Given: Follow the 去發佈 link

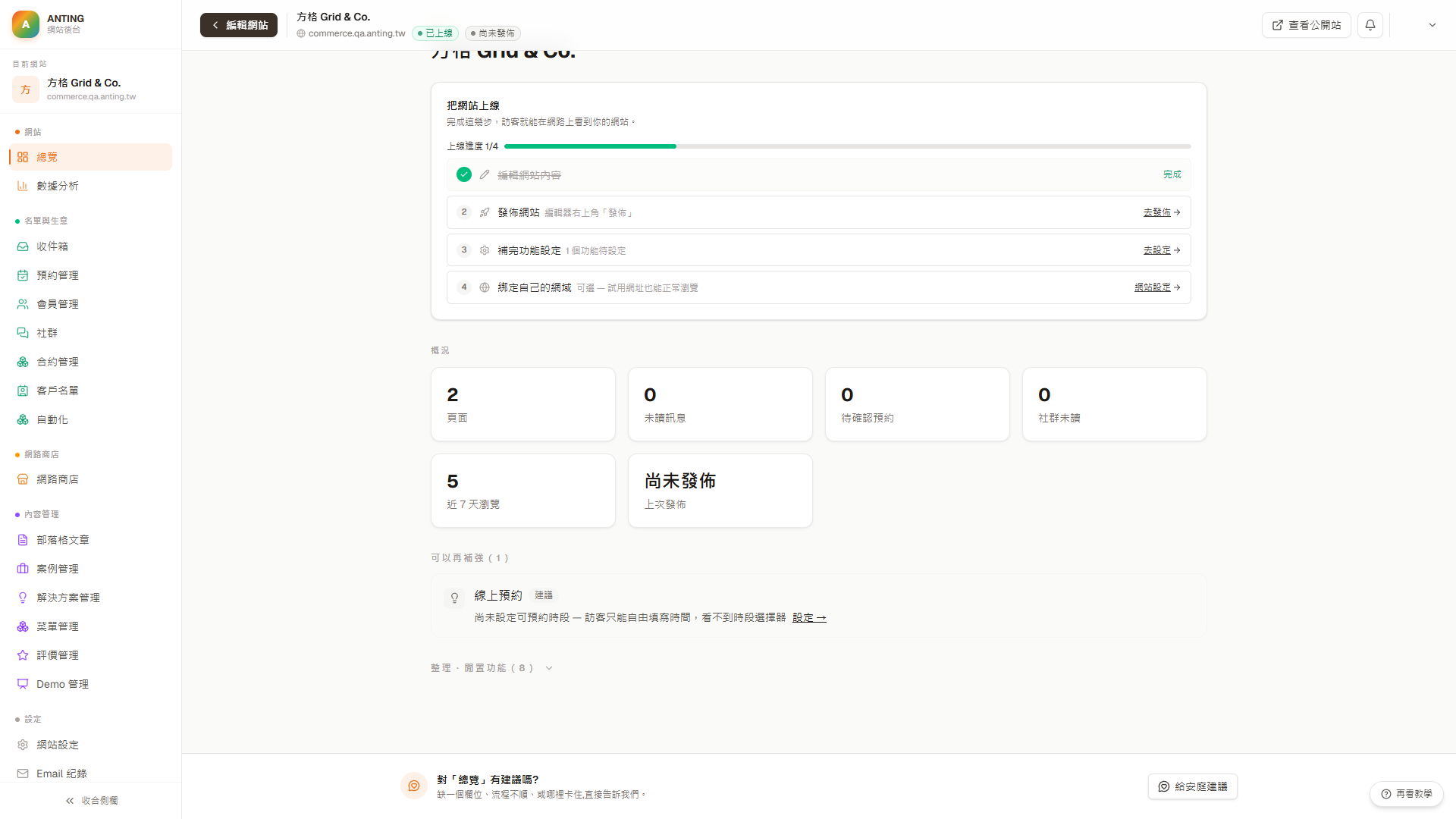Looking at the screenshot, I should click(1162, 212).
